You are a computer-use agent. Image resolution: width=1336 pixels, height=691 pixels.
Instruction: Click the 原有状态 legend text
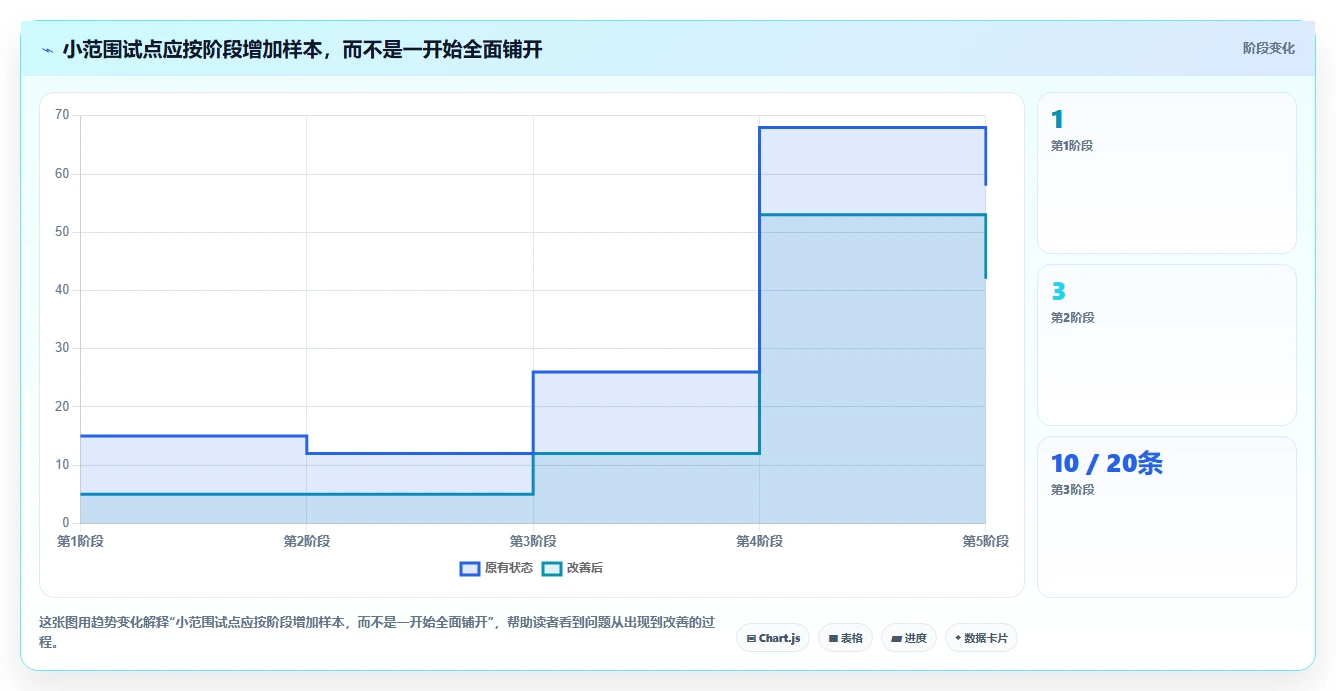(509, 568)
